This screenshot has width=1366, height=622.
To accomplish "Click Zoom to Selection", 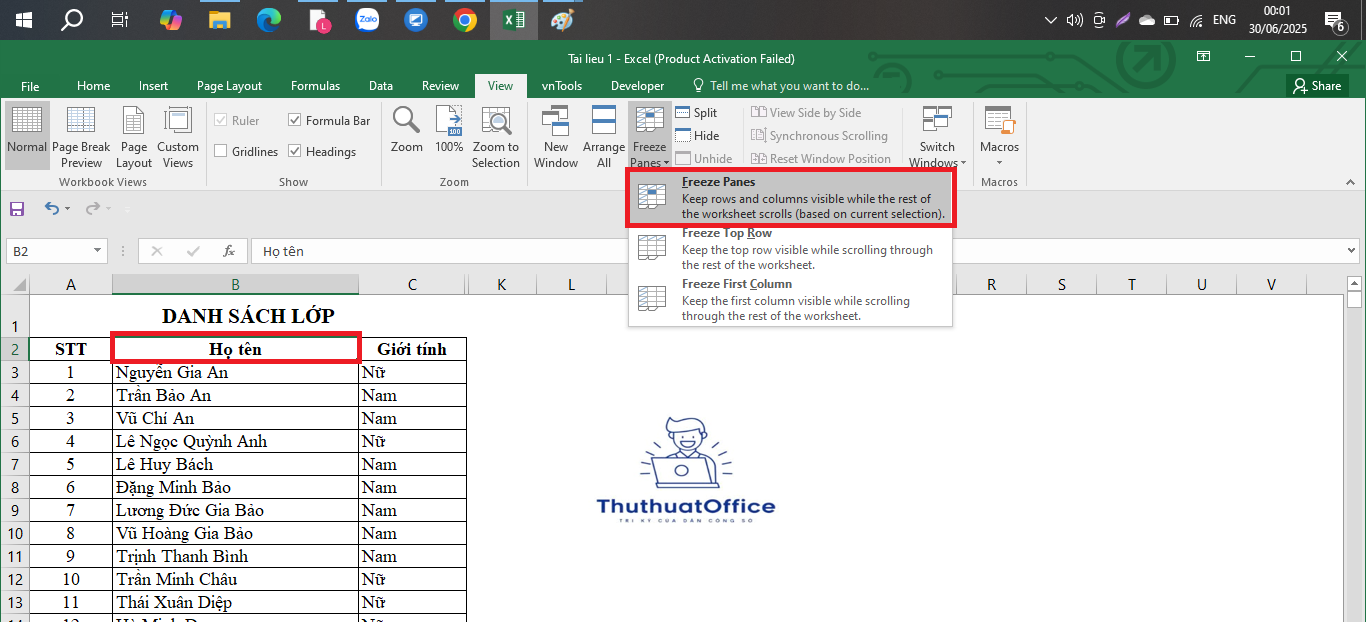I will coord(496,135).
